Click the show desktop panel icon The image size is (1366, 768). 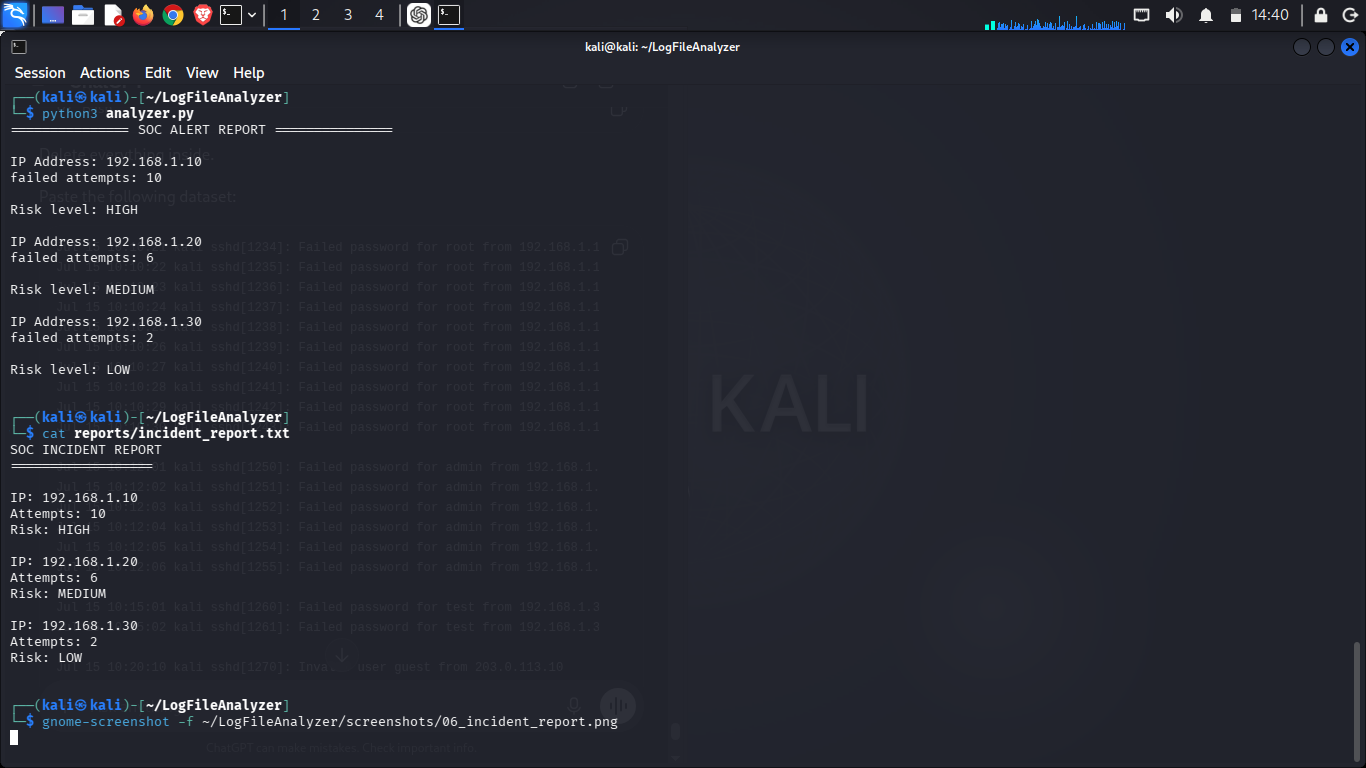point(53,15)
